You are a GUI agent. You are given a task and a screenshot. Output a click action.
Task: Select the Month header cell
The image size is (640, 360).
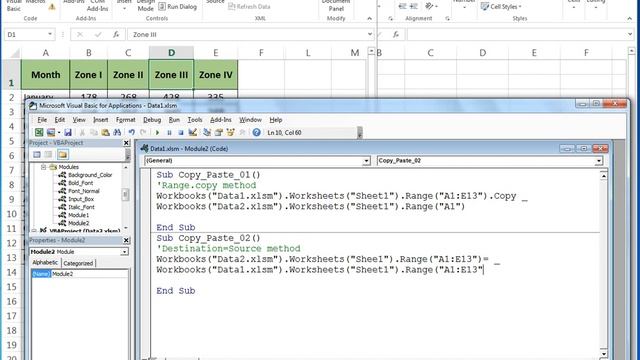(45, 75)
